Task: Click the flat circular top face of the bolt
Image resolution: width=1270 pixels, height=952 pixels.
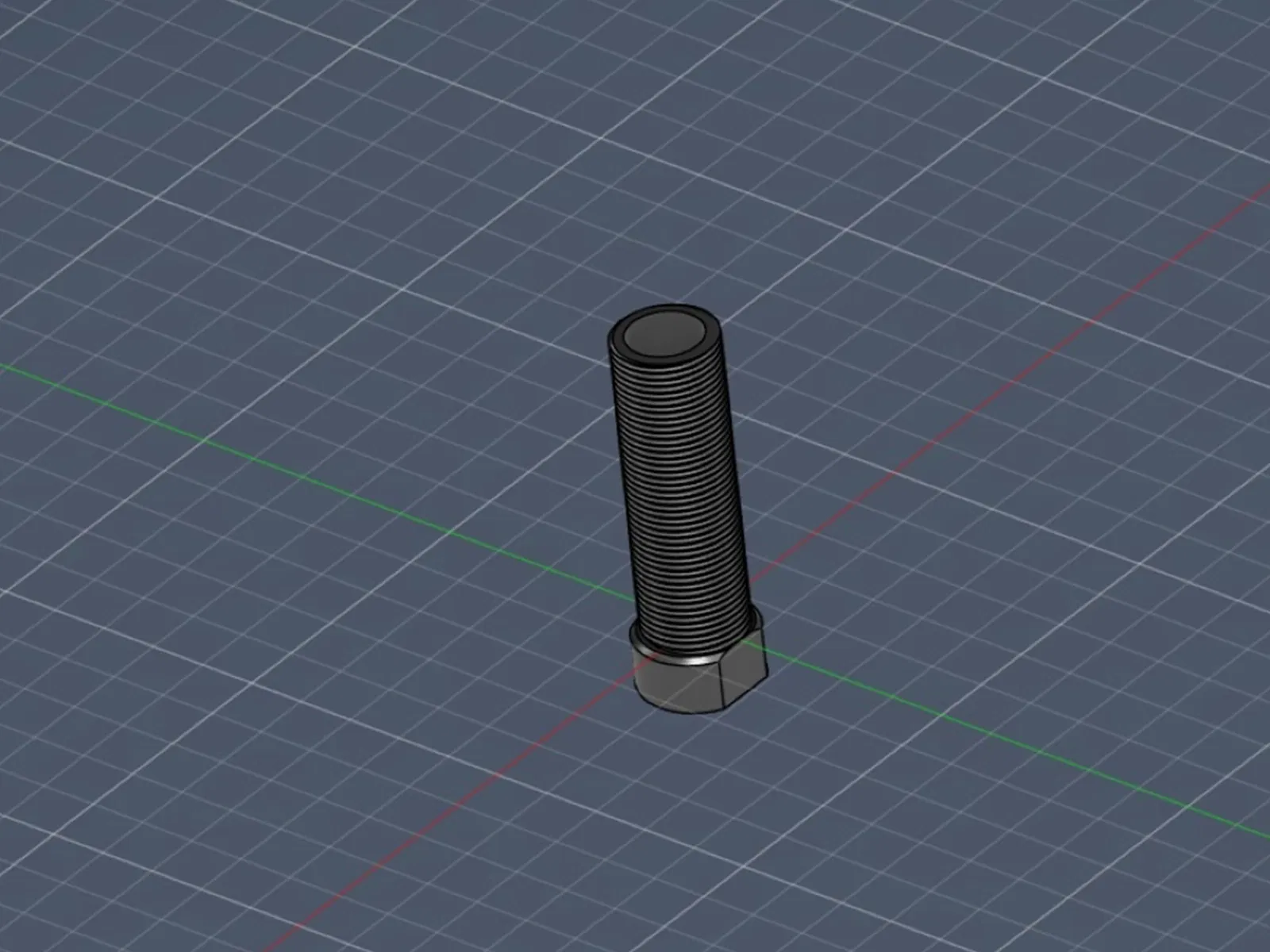Action: (x=664, y=335)
